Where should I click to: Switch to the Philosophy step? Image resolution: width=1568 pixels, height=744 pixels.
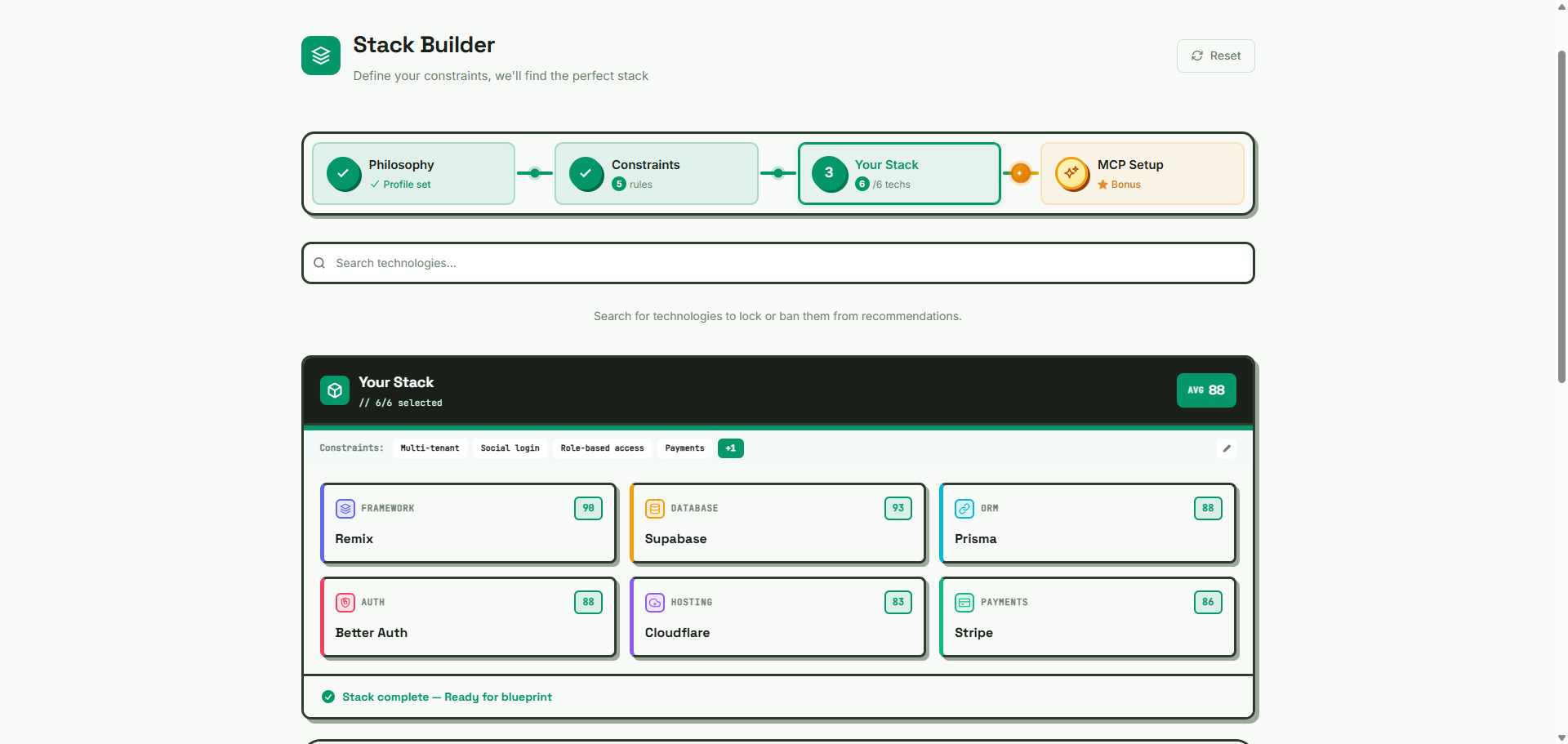(x=413, y=173)
